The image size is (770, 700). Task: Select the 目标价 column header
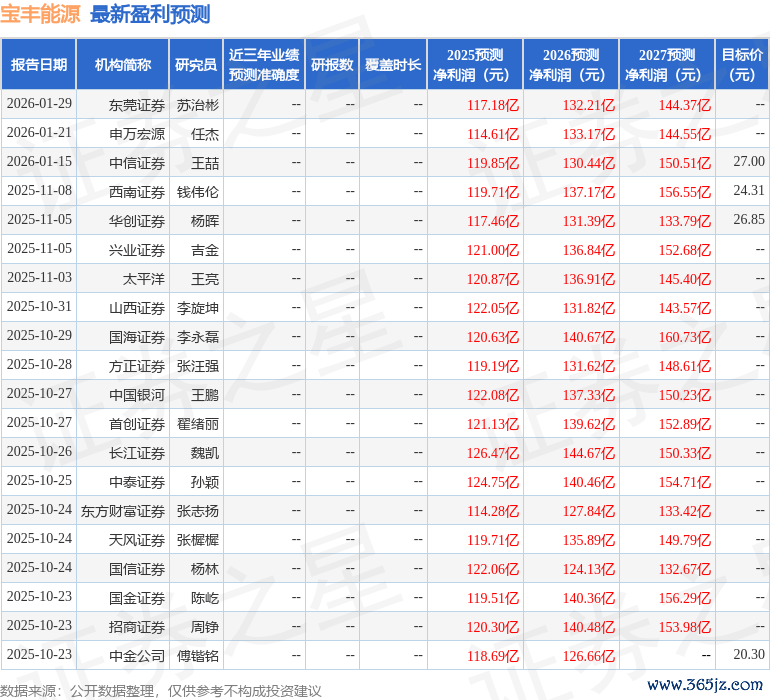742,65
